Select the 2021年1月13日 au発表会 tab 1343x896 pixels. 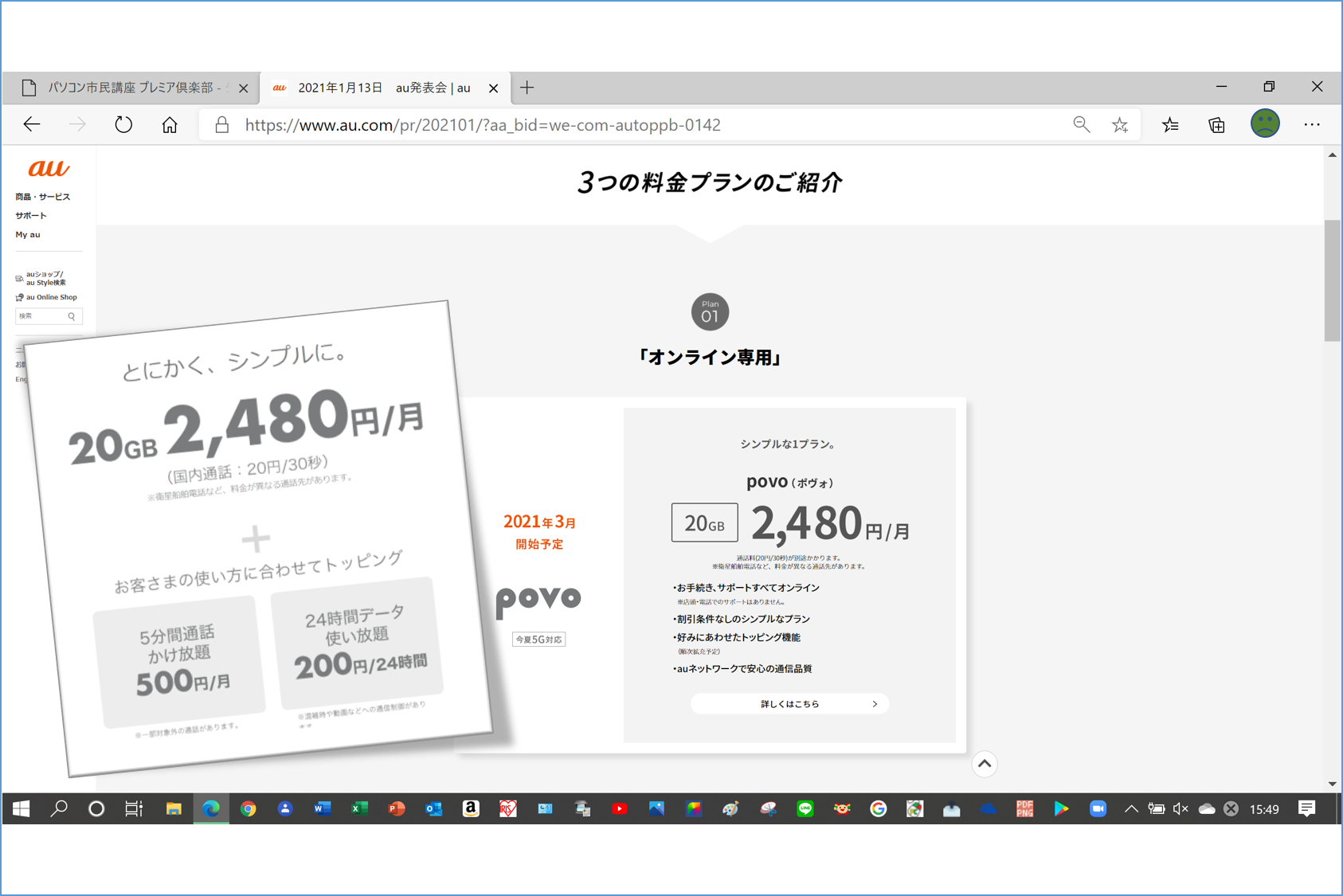coord(384,88)
